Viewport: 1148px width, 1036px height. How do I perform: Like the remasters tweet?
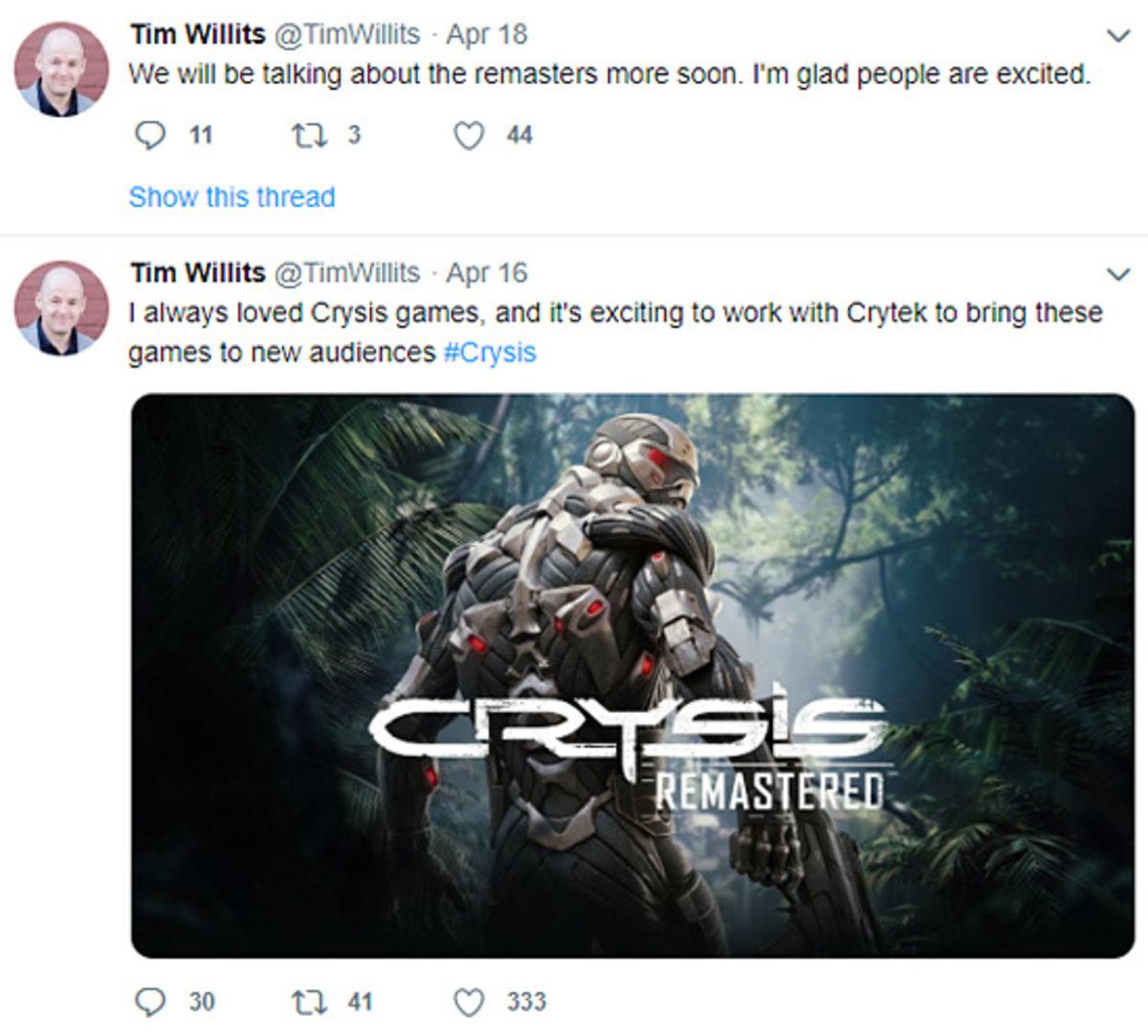tap(468, 135)
